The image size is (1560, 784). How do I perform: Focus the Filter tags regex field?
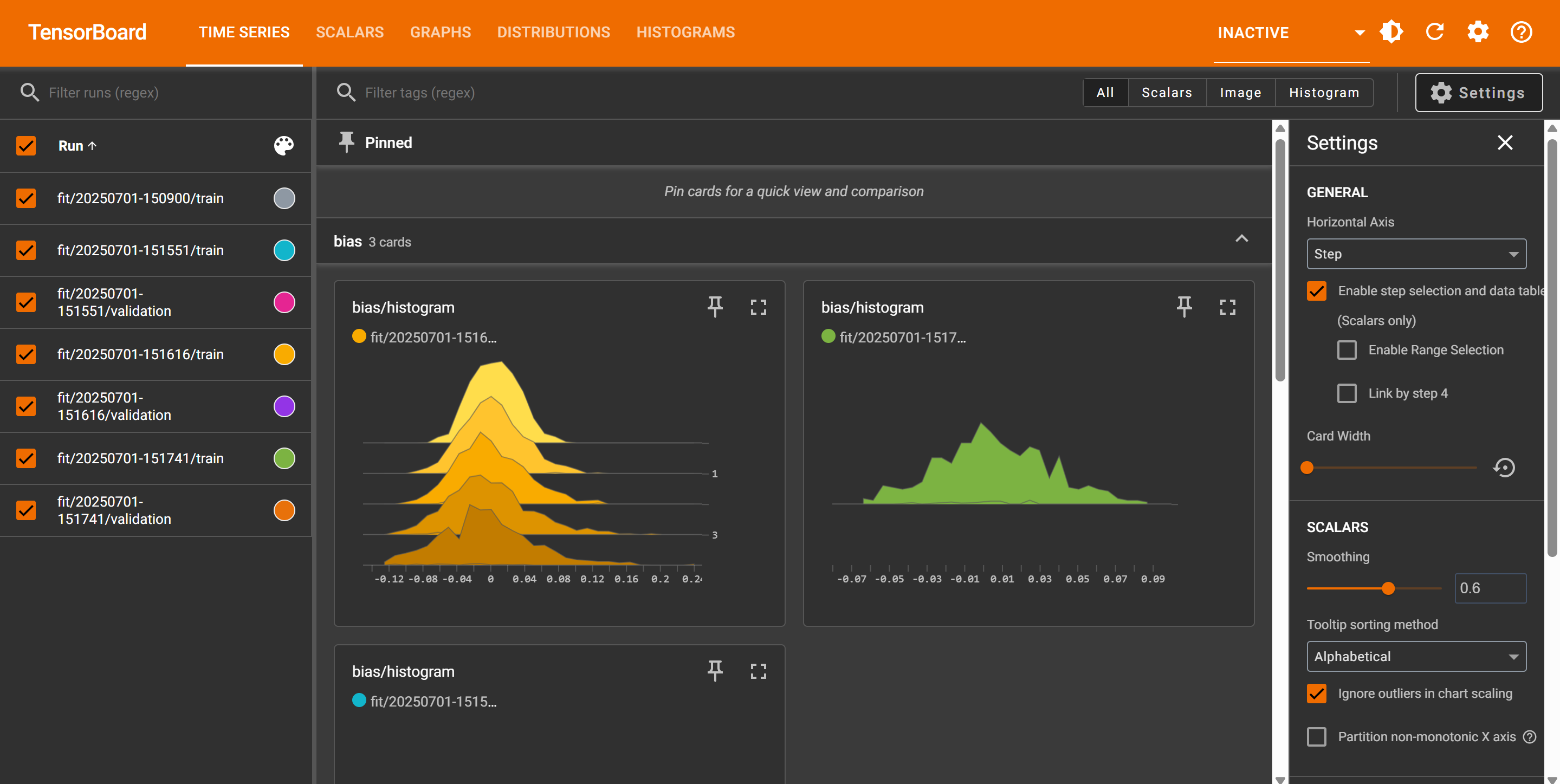(x=715, y=93)
